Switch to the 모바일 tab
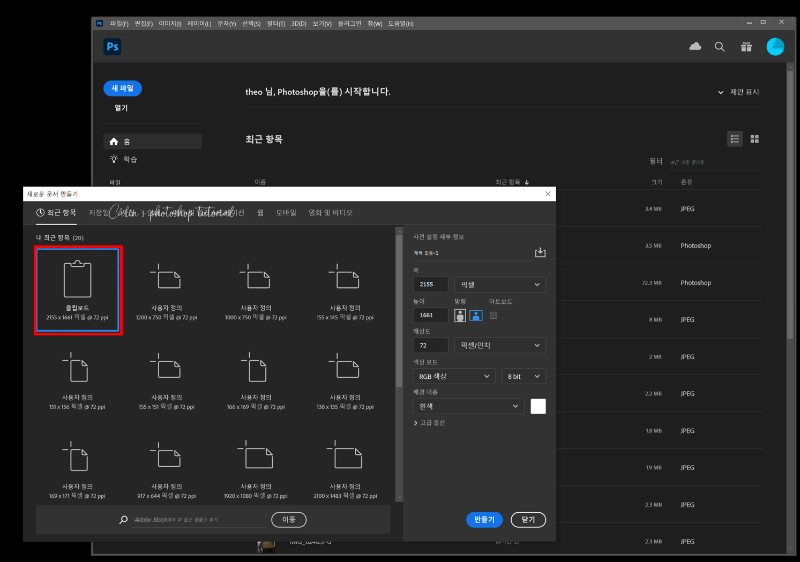The width and height of the screenshot is (800, 562). point(286,213)
